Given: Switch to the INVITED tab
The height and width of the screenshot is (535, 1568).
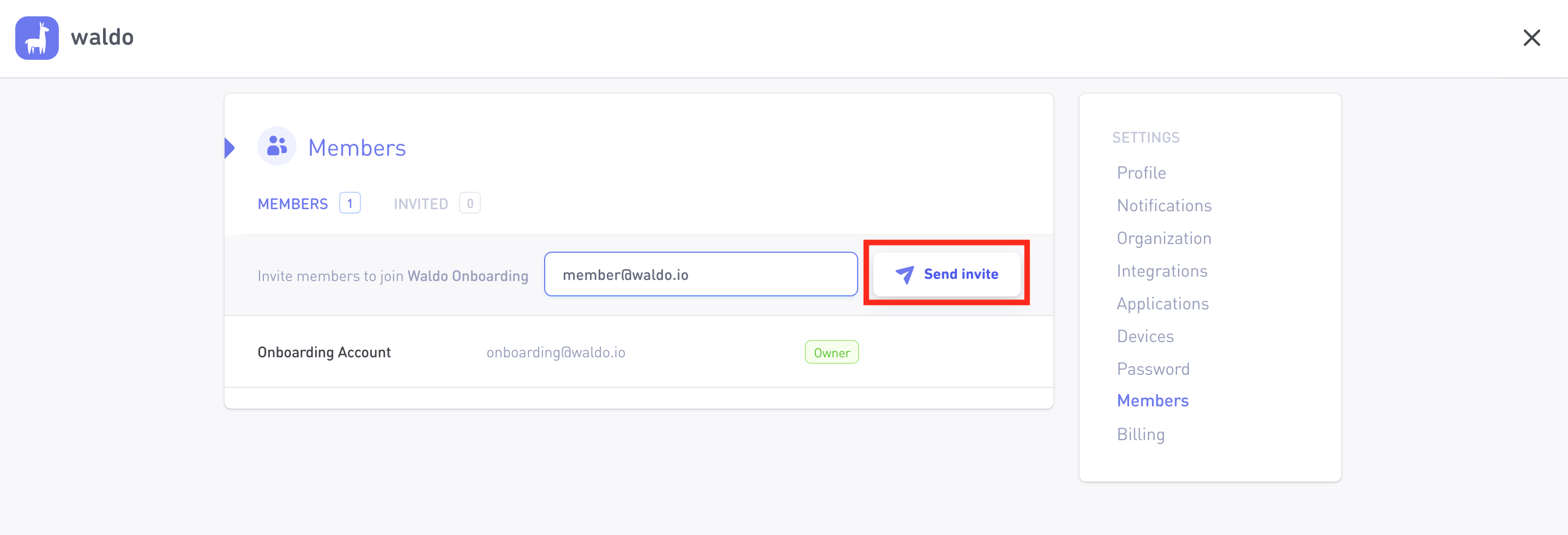Looking at the screenshot, I should [420, 204].
